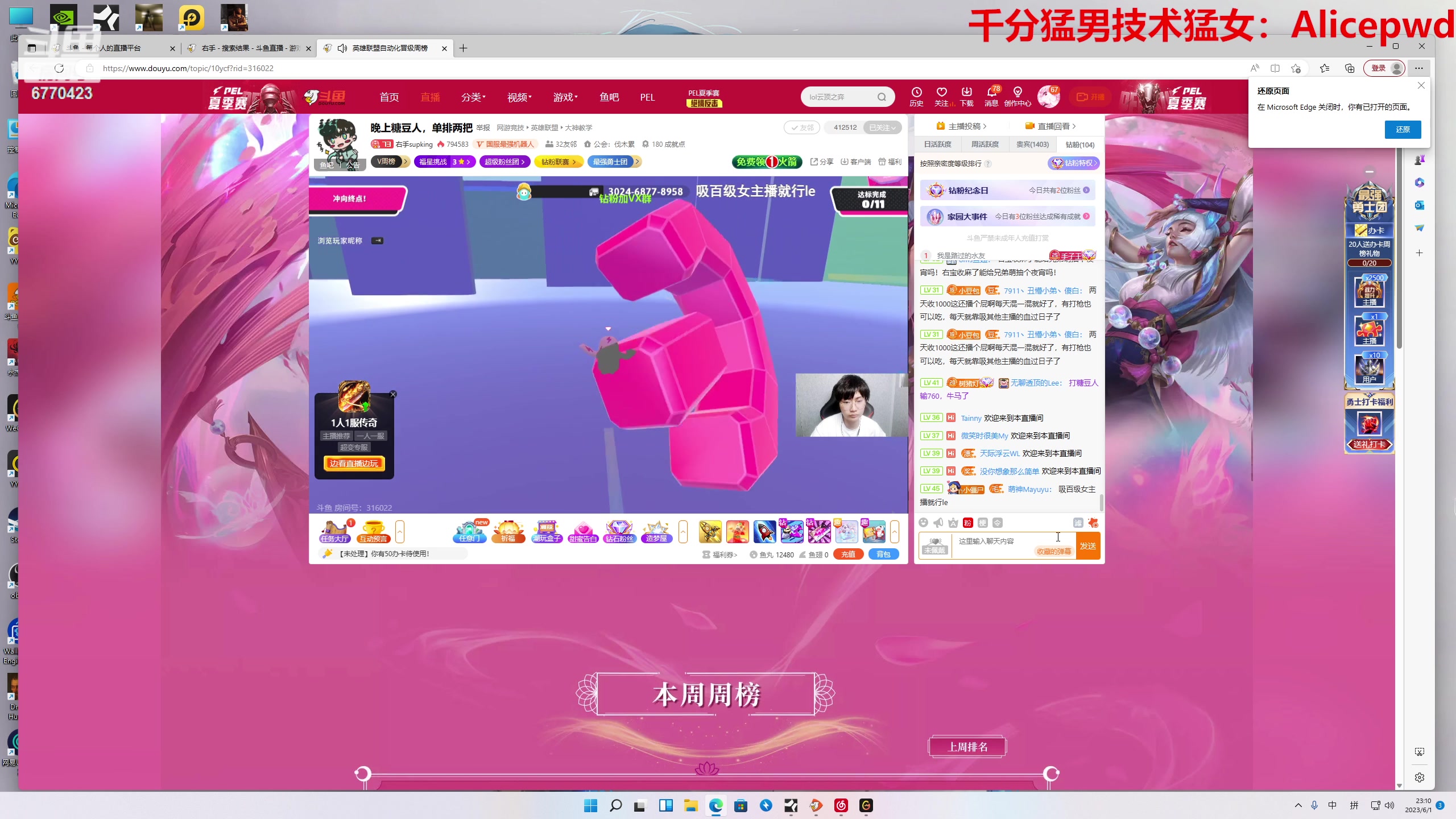Open the 上周排名 last week ranking link
The height and width of the screenshot is (819, 1456).
pyautogui.click(x=967, y=746)
